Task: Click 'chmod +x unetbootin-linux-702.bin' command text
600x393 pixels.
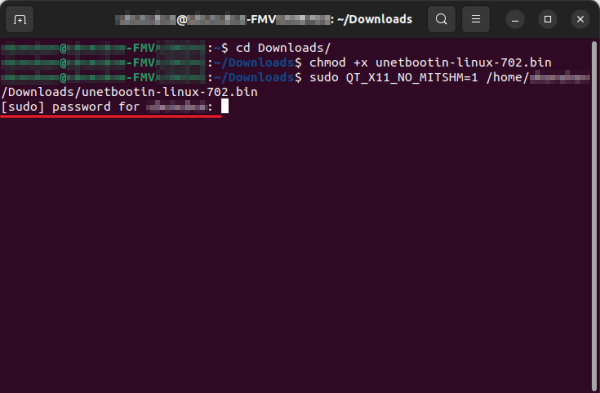Action: point(430,62)
